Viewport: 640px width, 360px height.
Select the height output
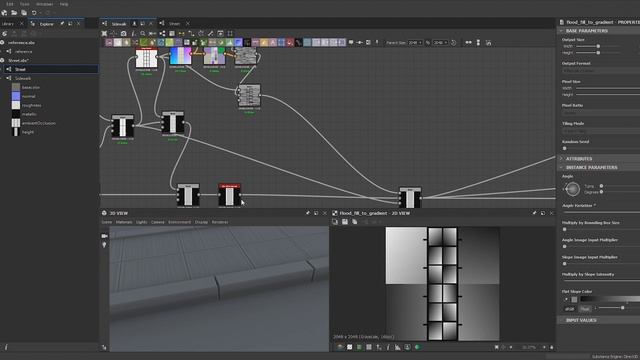coord(28,132)
